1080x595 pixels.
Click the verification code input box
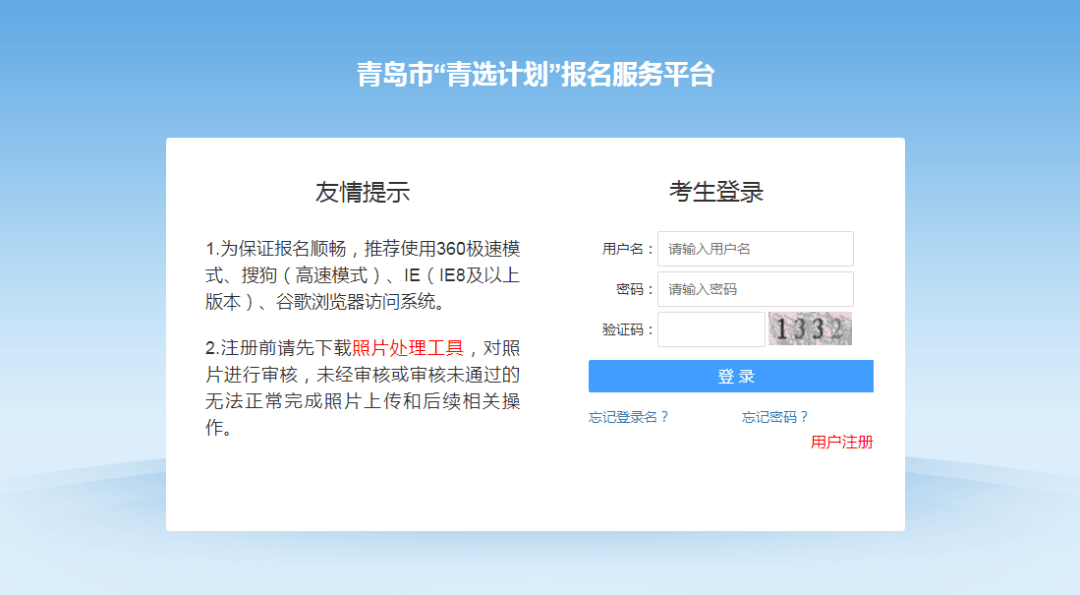(711, 329)
